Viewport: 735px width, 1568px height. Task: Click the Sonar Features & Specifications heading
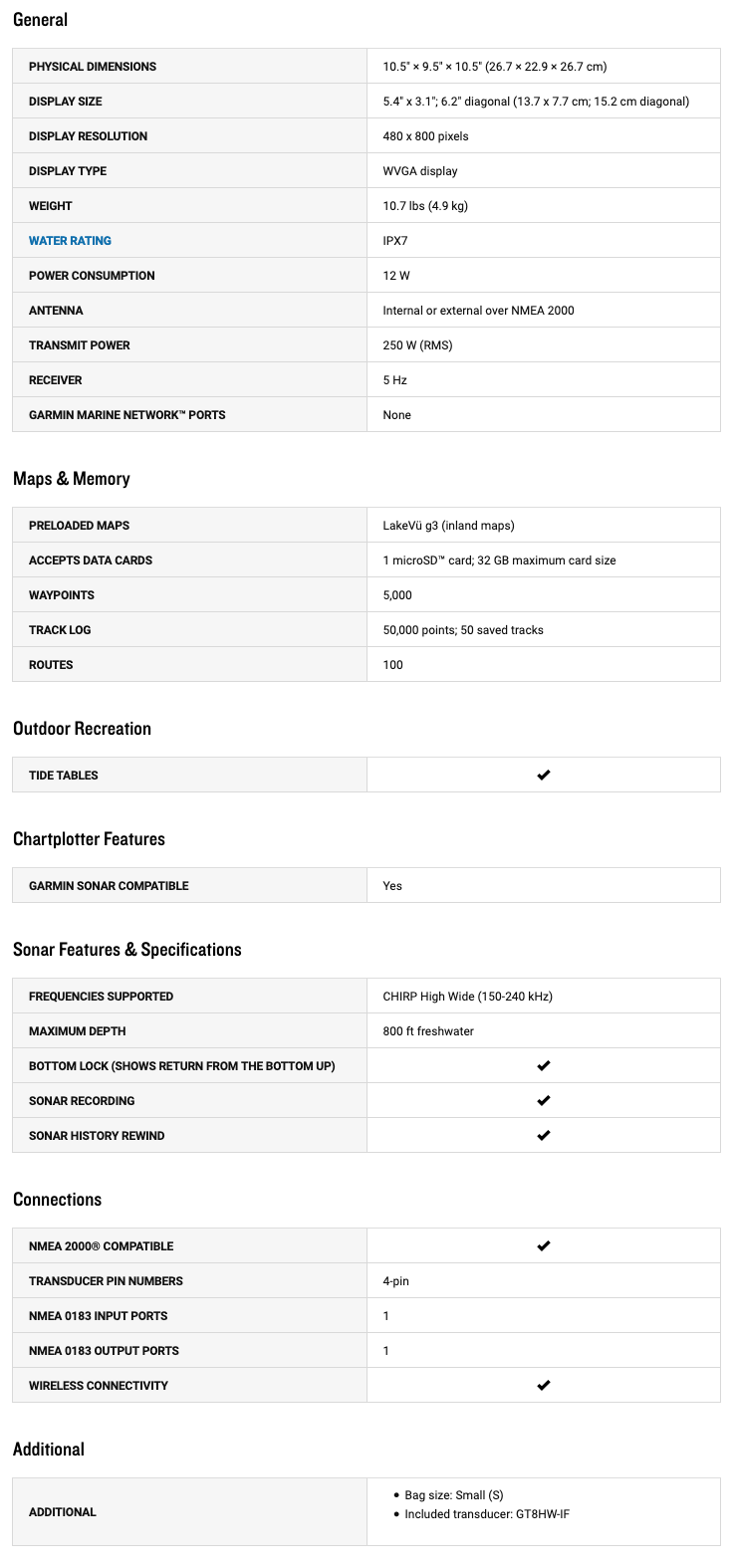[x=127, y=950]
